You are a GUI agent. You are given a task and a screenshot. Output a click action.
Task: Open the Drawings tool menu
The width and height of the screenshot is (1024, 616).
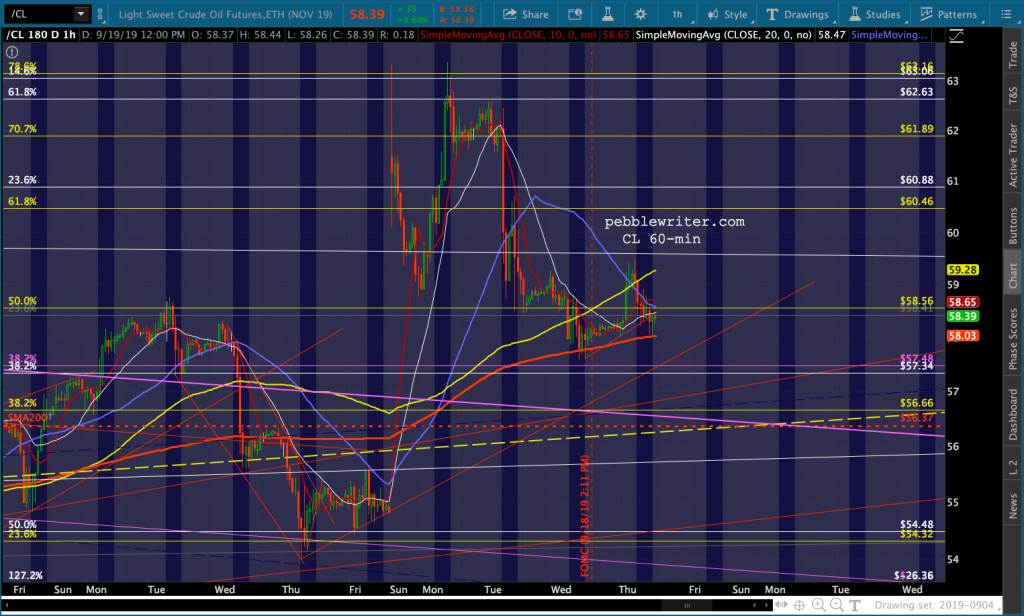pos(798,14)
